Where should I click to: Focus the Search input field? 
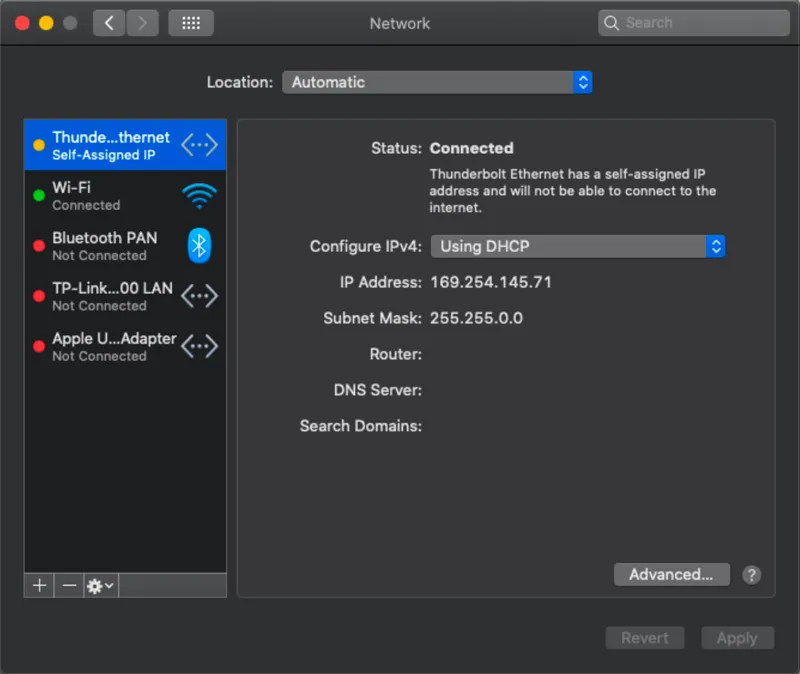tap(694, 23)
